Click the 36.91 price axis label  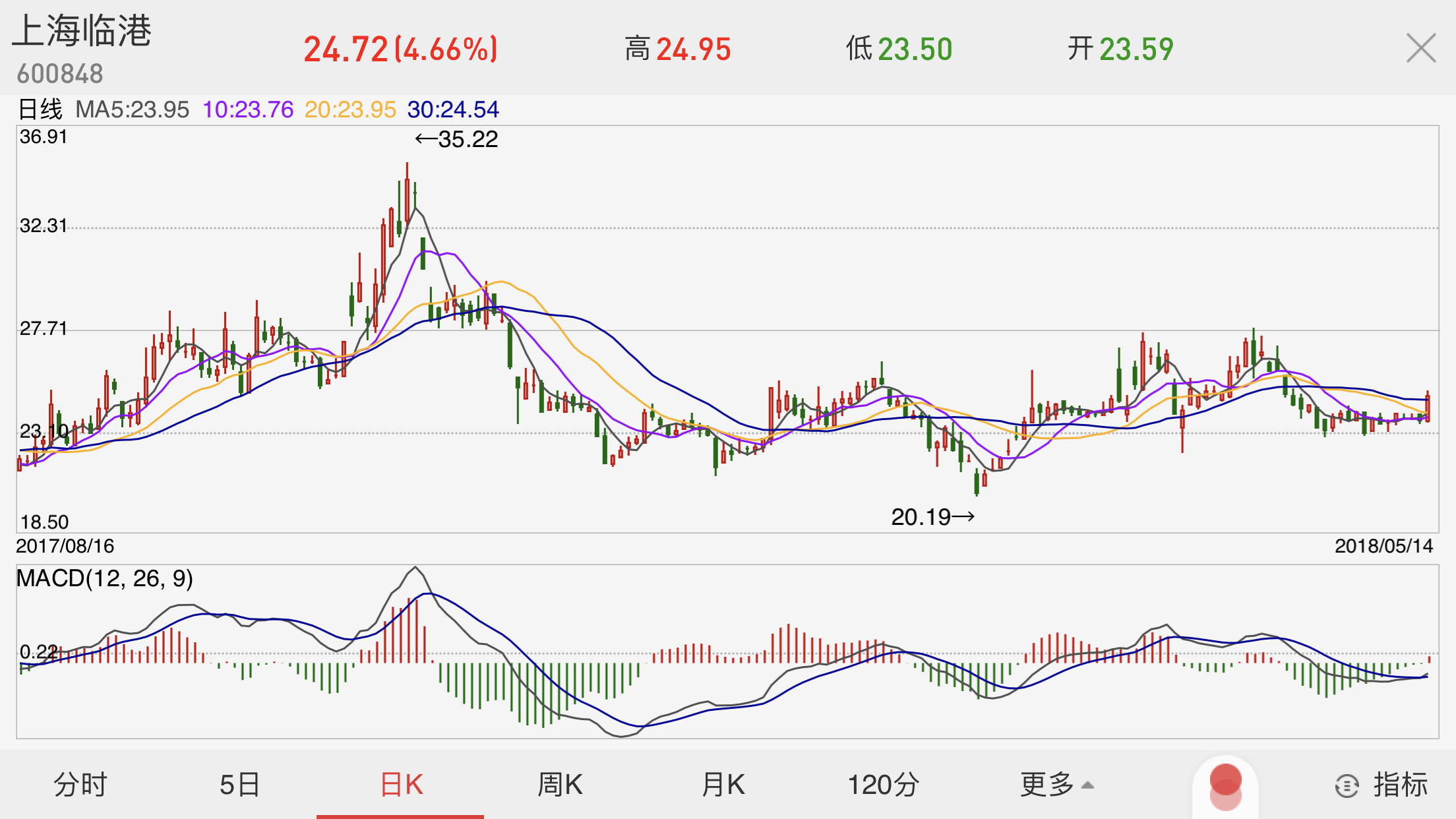tap(44, 136)
